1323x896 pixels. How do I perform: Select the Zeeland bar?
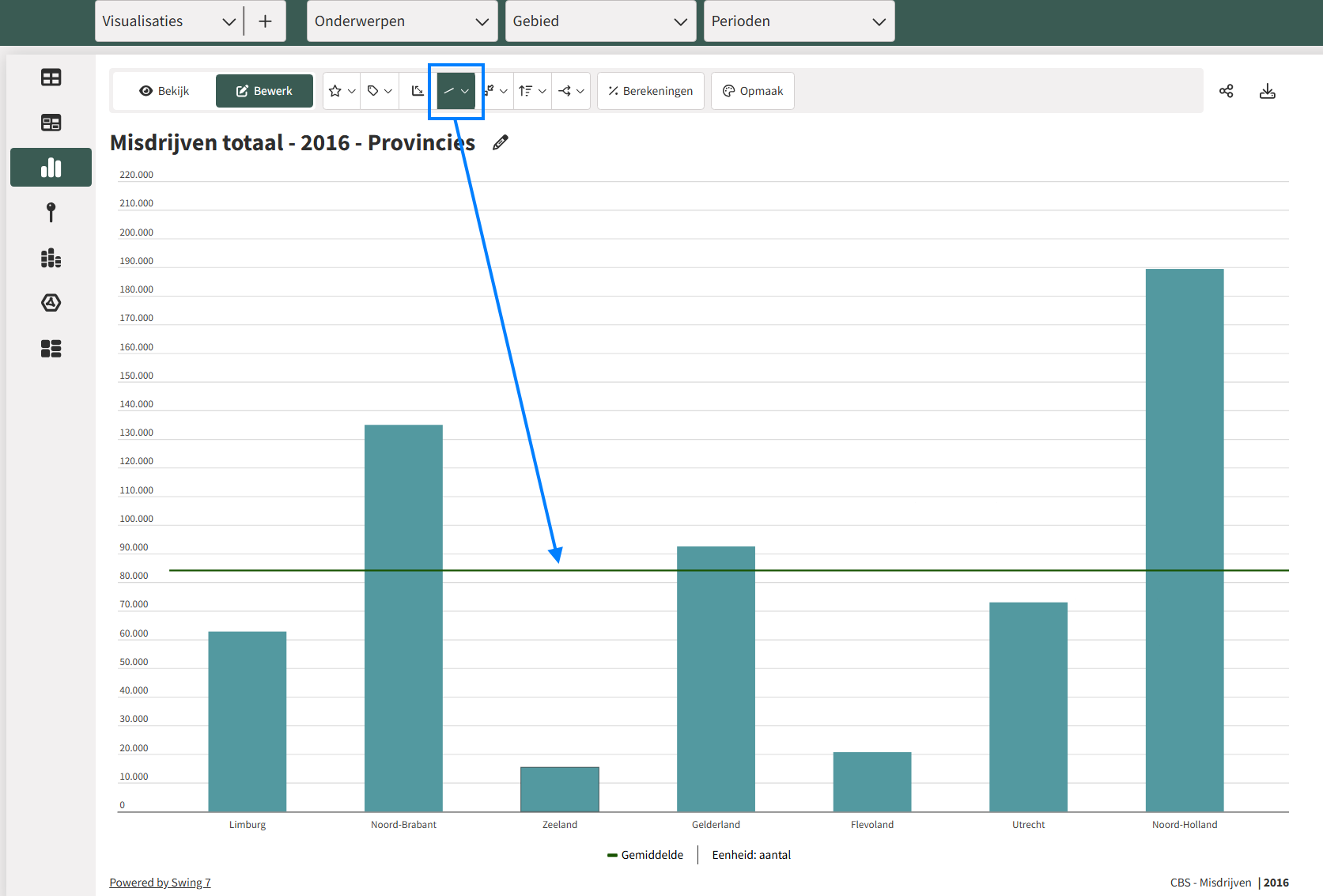point(560,789)
